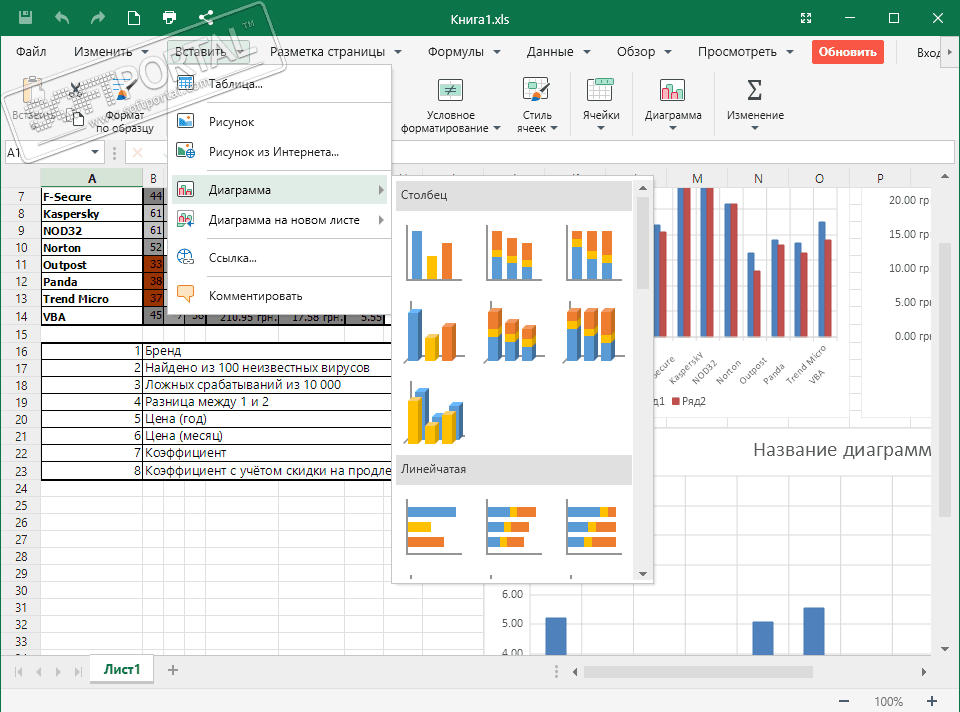
Task: Click the Share icon in title bar
Action: click(206, 17)
